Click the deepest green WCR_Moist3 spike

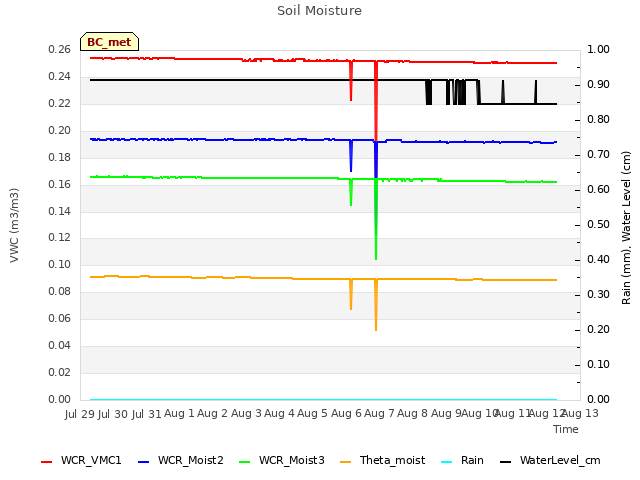click(x=376, y=220)
